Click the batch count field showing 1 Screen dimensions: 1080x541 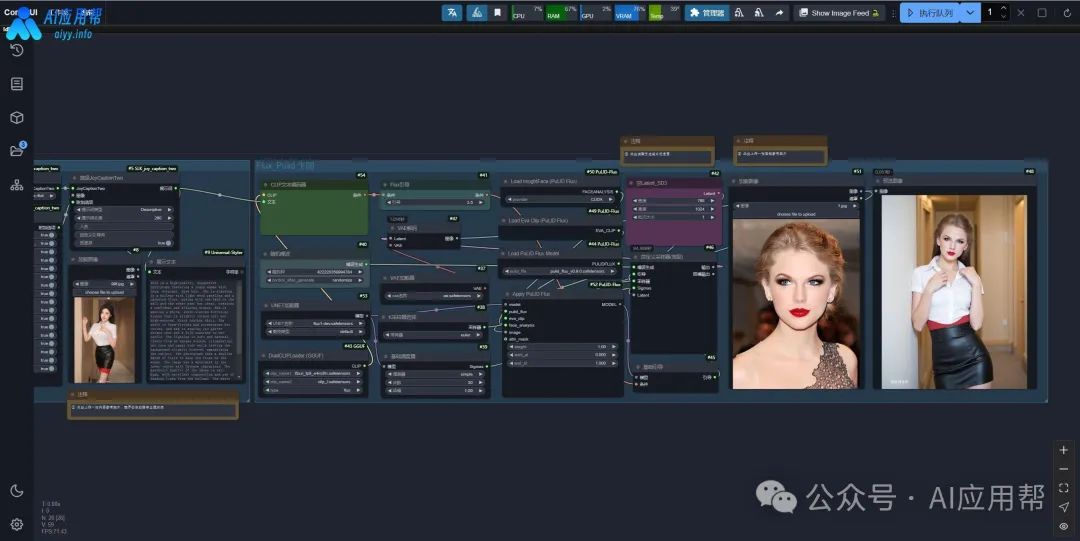tap(990, 12)
